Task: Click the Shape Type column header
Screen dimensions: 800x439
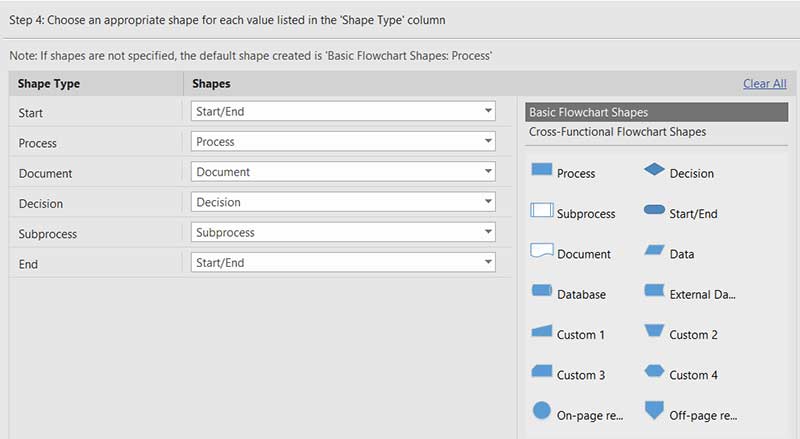Action: pyautogui.click(x=47, y=84)
